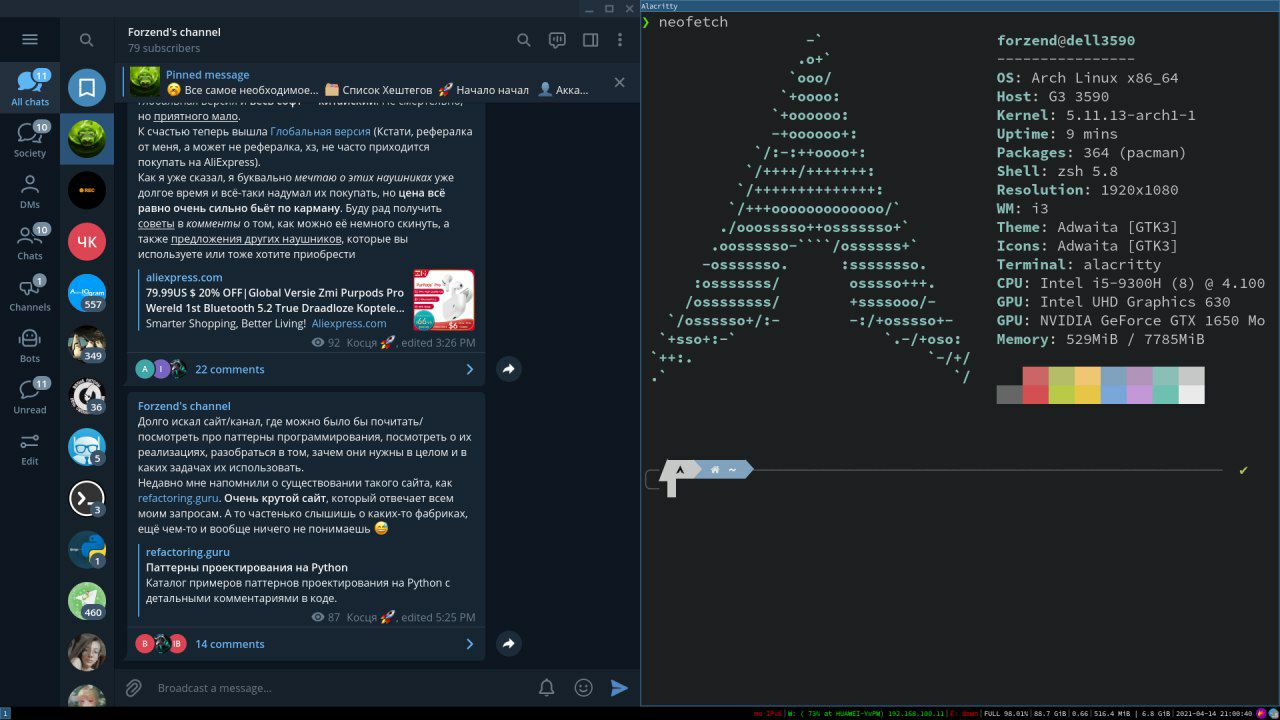The width and height of the screenshot is (1280, 720).
Task: Click refactoring.guru link in post text
Action: coord(180,498)
